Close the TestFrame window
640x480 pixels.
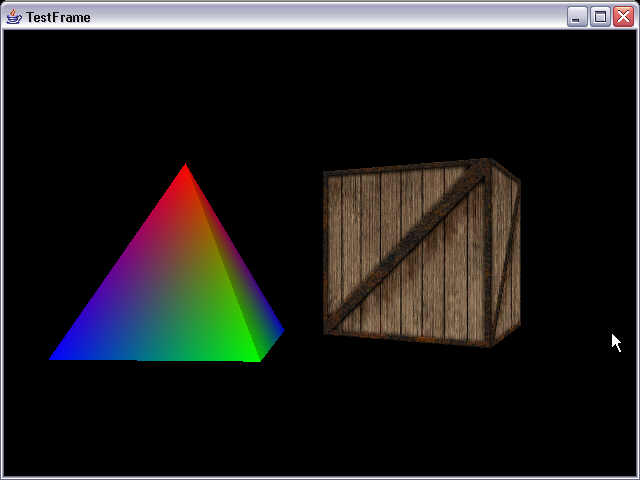624,17
